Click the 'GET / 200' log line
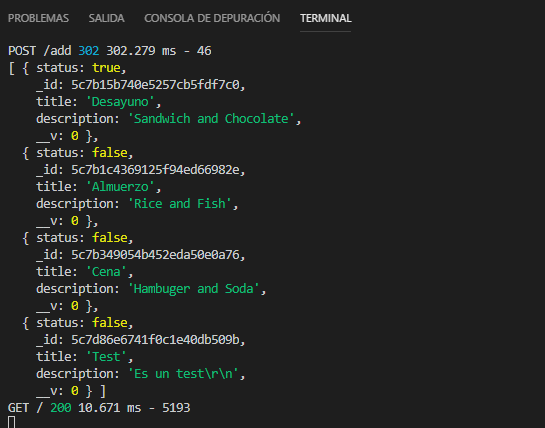This screenshot has width=545, height=428. (x=99, y=407)
